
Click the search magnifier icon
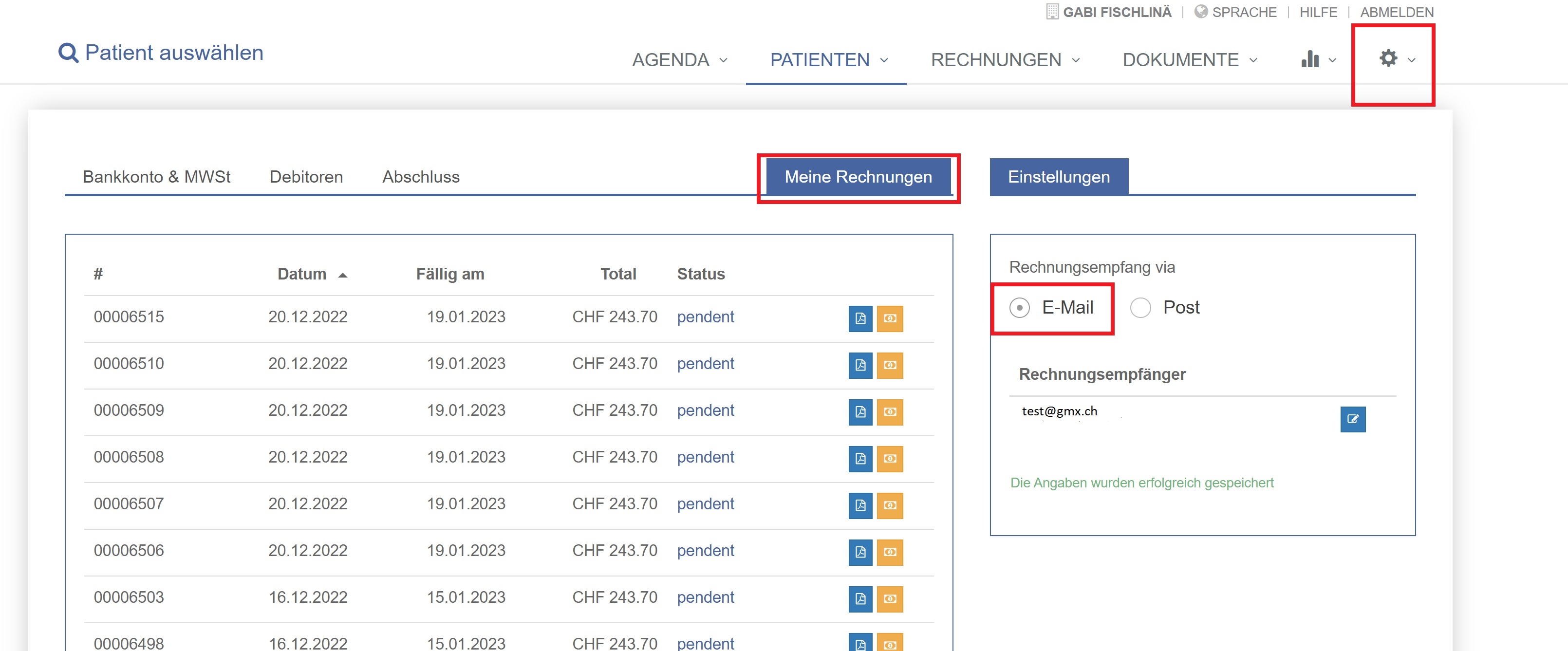point(68,53)
